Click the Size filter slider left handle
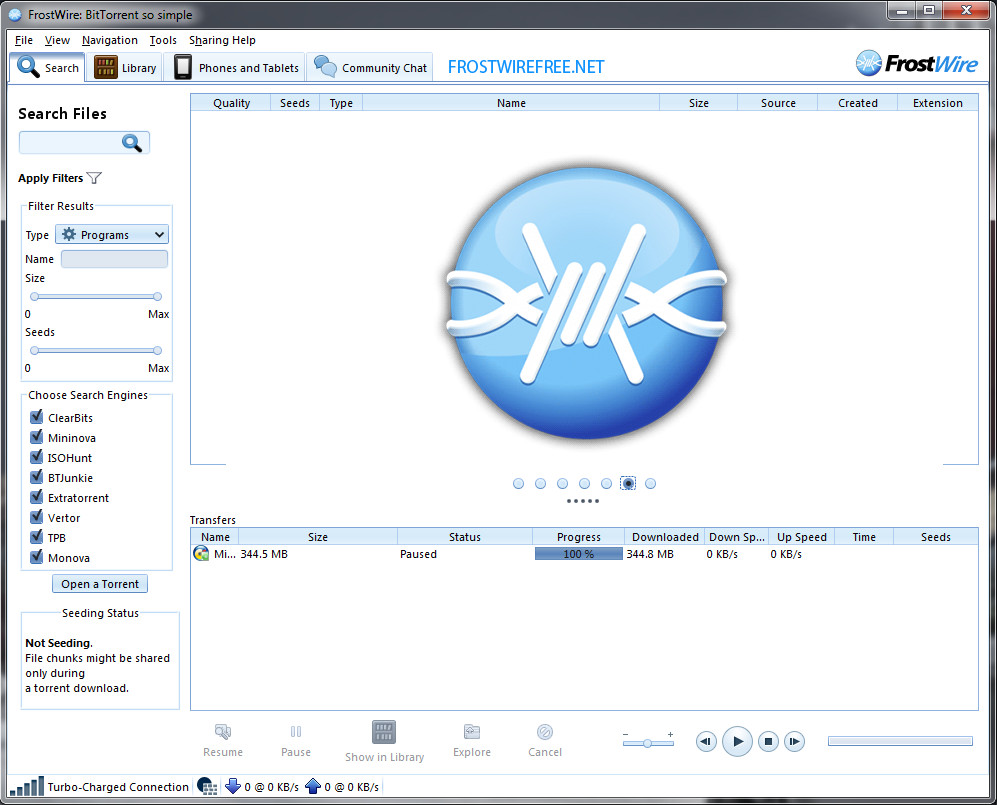Viewport: 997px width, 805px height. point(34,296)
